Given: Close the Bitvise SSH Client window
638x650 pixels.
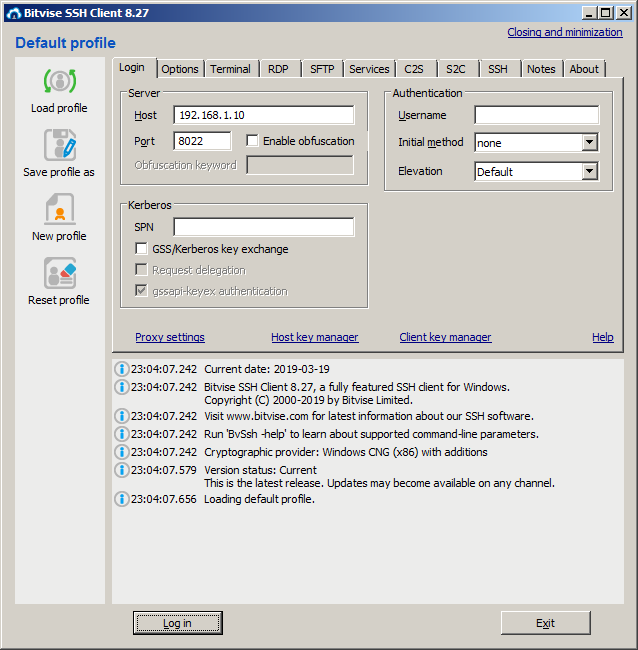Looking at the screenshot, I should tap(623, 13).
